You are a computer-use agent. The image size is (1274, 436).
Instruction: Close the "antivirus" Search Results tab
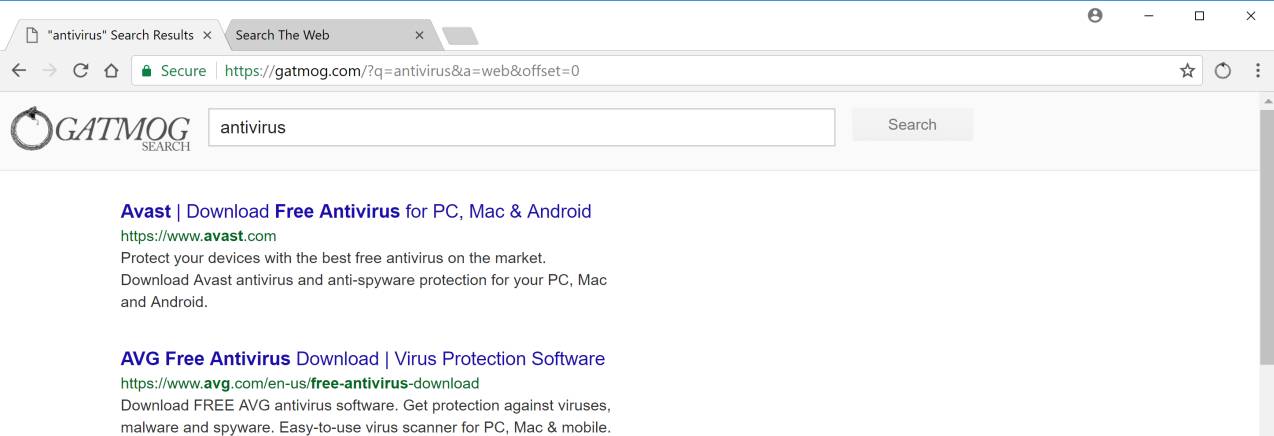[207, 35]
